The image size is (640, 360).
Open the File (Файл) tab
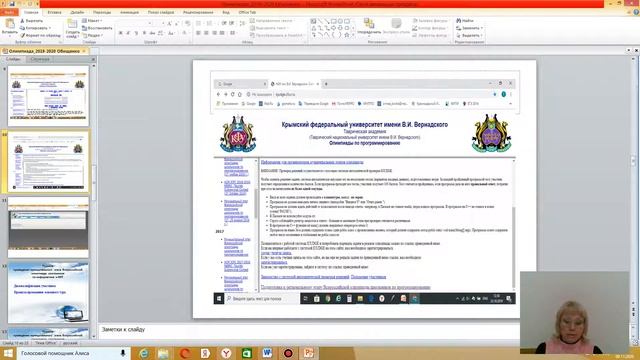(x=9, y=12)
